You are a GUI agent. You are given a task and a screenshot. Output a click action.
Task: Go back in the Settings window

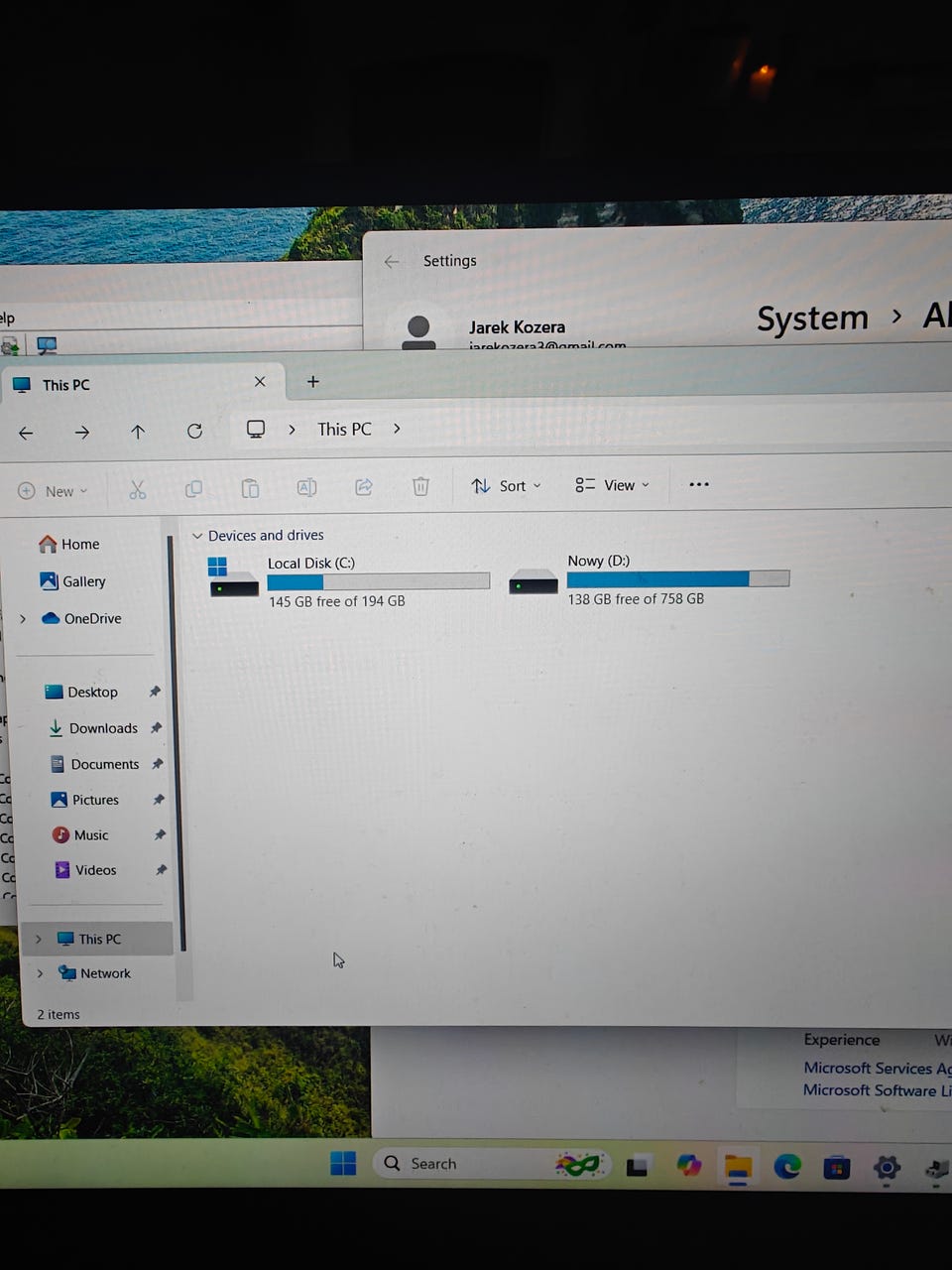[392, 261]
